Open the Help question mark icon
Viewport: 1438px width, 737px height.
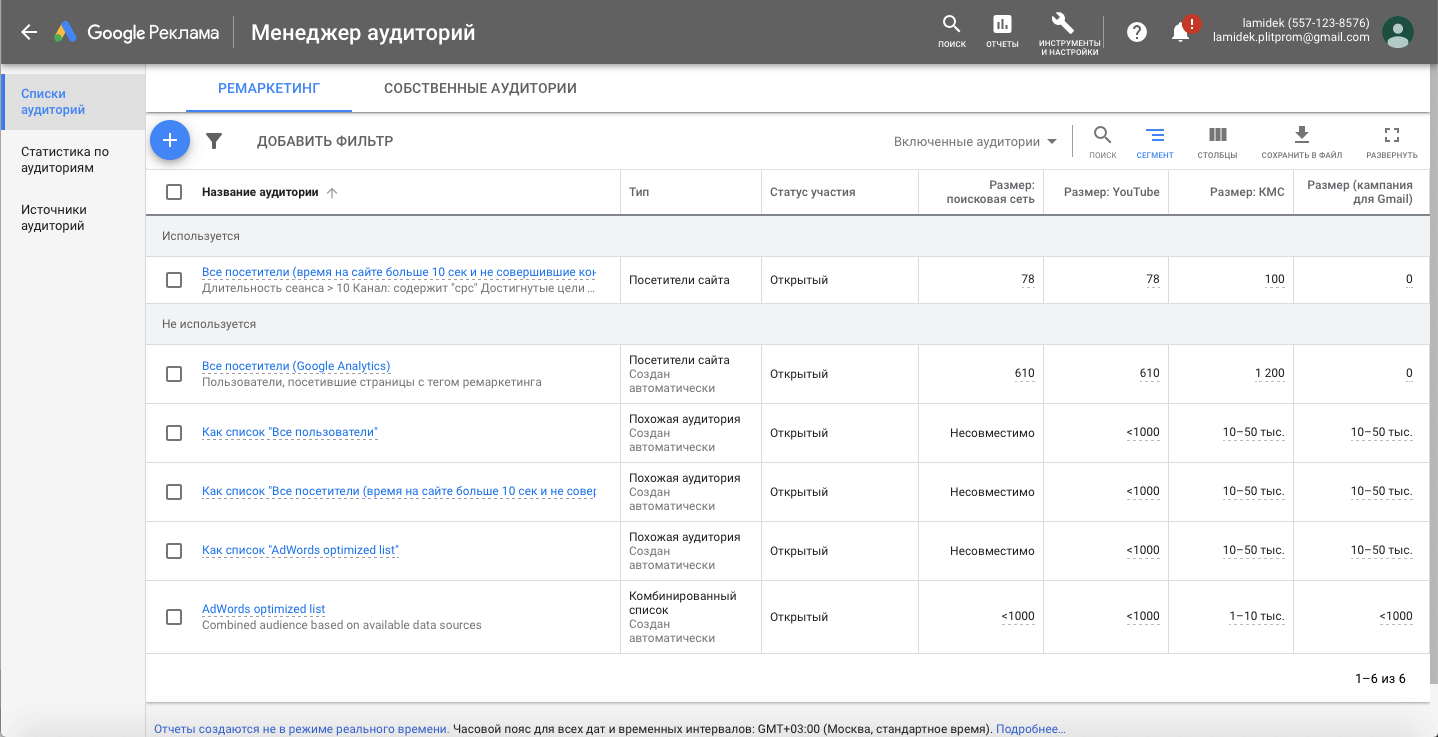(x=1136, y=32)
